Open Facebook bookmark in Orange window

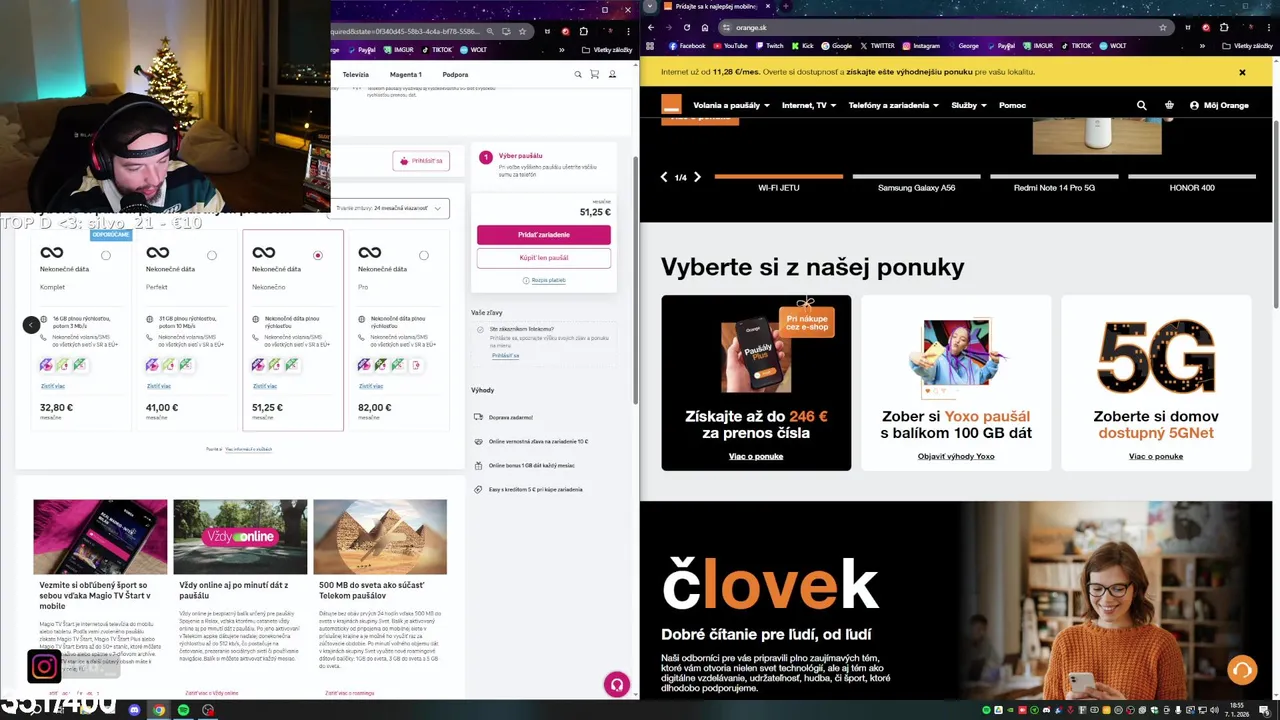pos(687,46)
